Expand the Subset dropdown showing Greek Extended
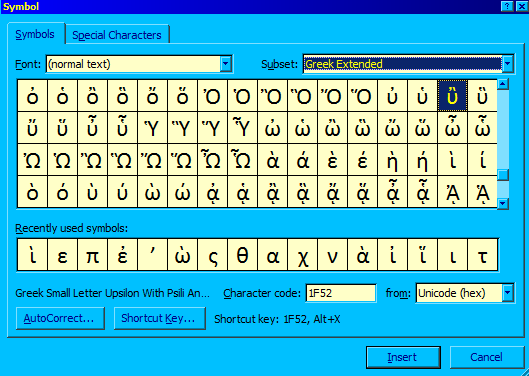 (x=508, y=64)
